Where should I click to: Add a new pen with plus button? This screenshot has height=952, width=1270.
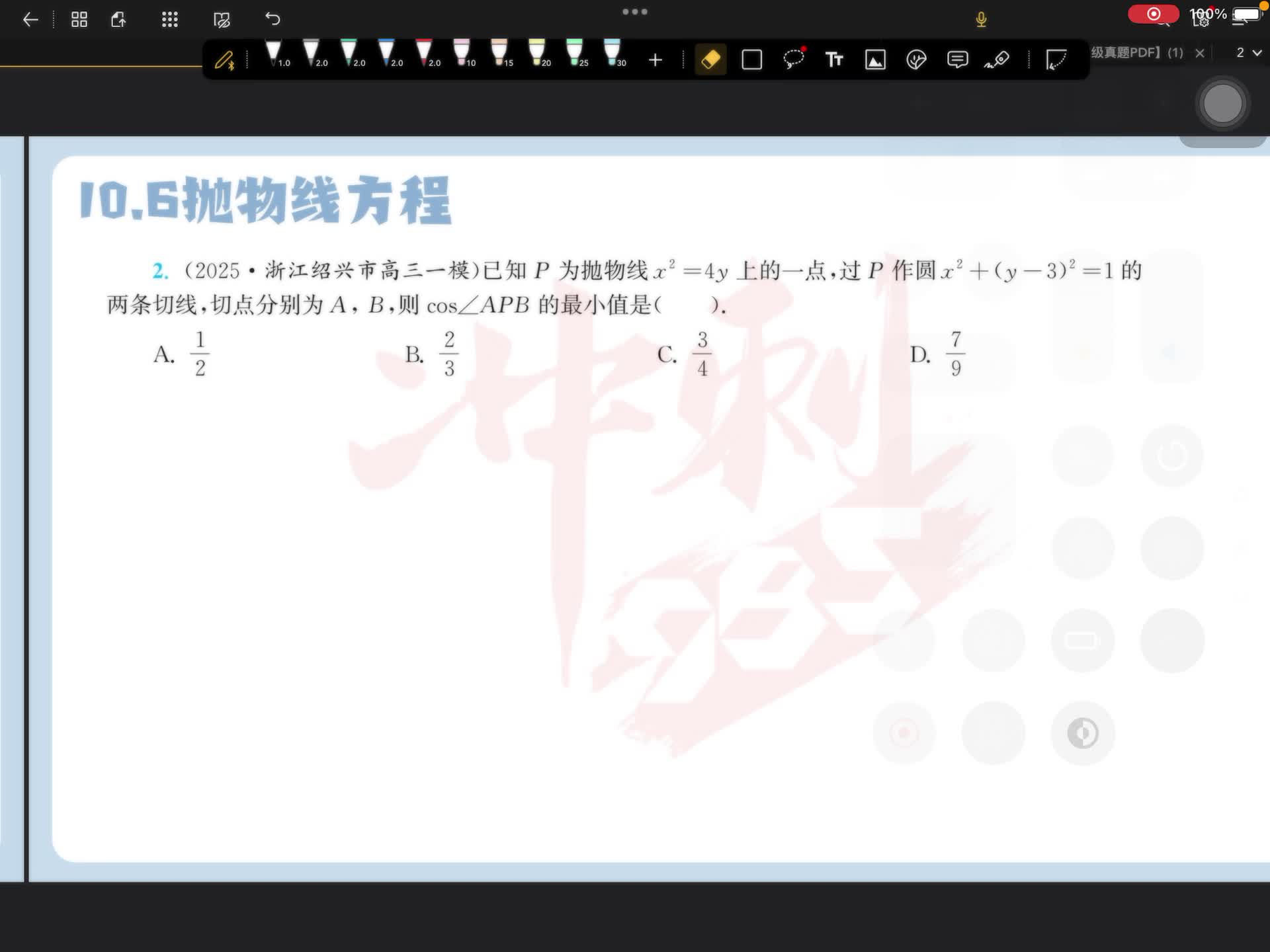[x=655, y=60]
